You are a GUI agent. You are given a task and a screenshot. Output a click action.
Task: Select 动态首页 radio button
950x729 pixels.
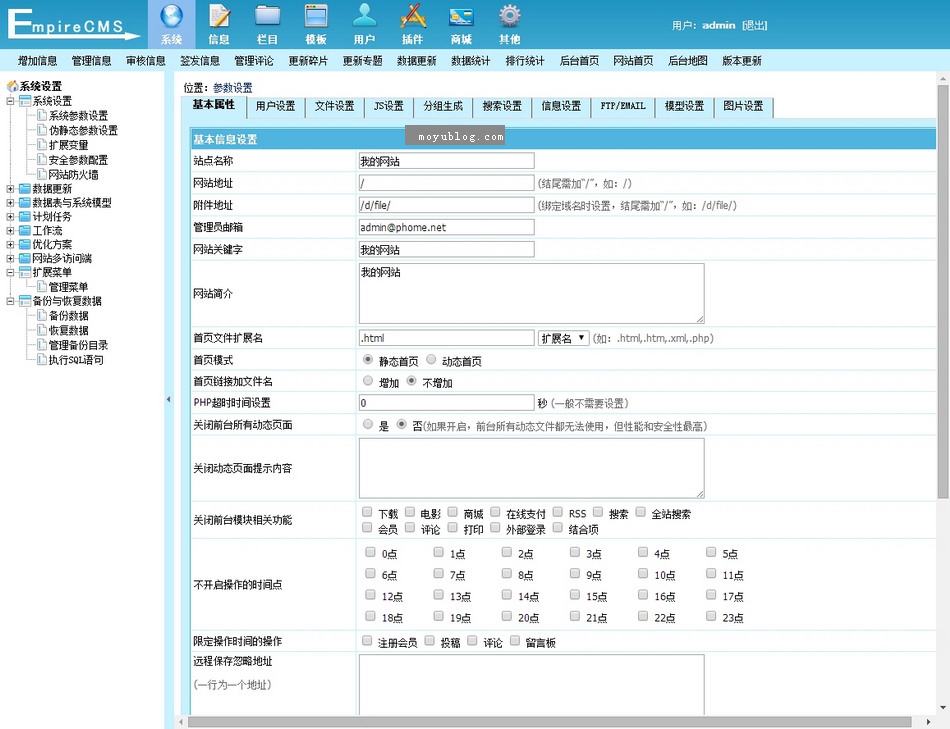tap(431, 359)
